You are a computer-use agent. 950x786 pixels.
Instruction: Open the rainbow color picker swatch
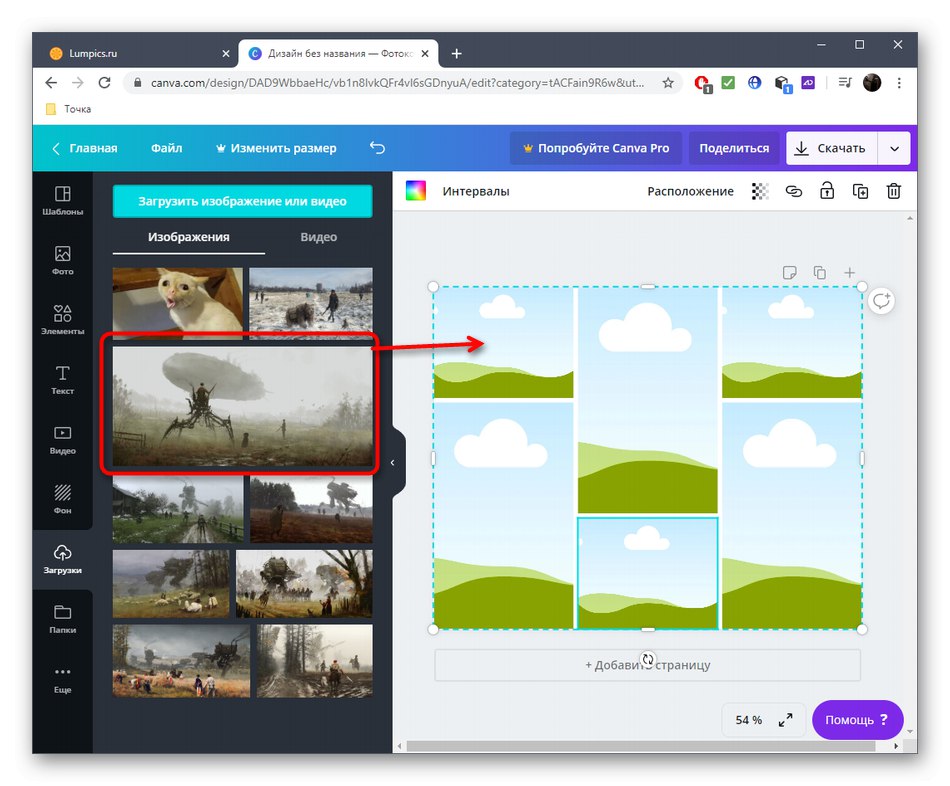pyautogui.click(x=416, y=191)
